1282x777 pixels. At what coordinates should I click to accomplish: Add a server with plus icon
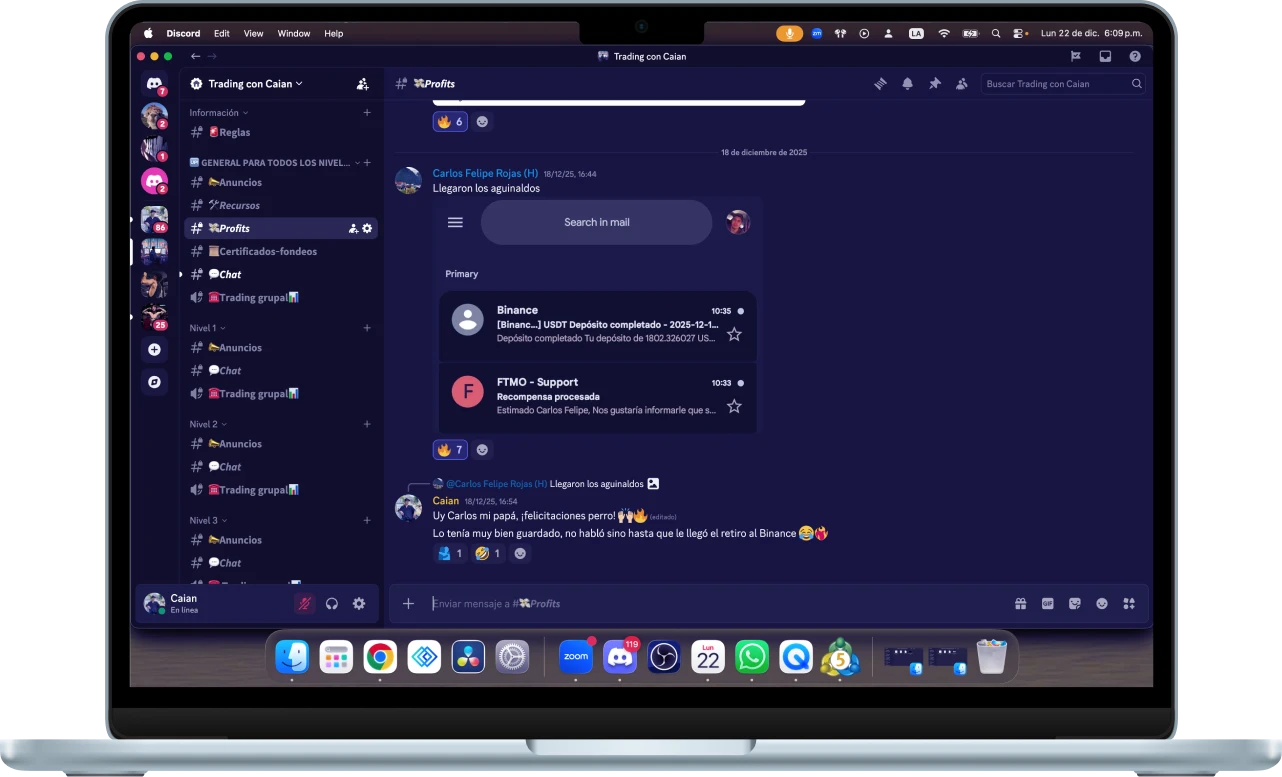tap(154, 349)
